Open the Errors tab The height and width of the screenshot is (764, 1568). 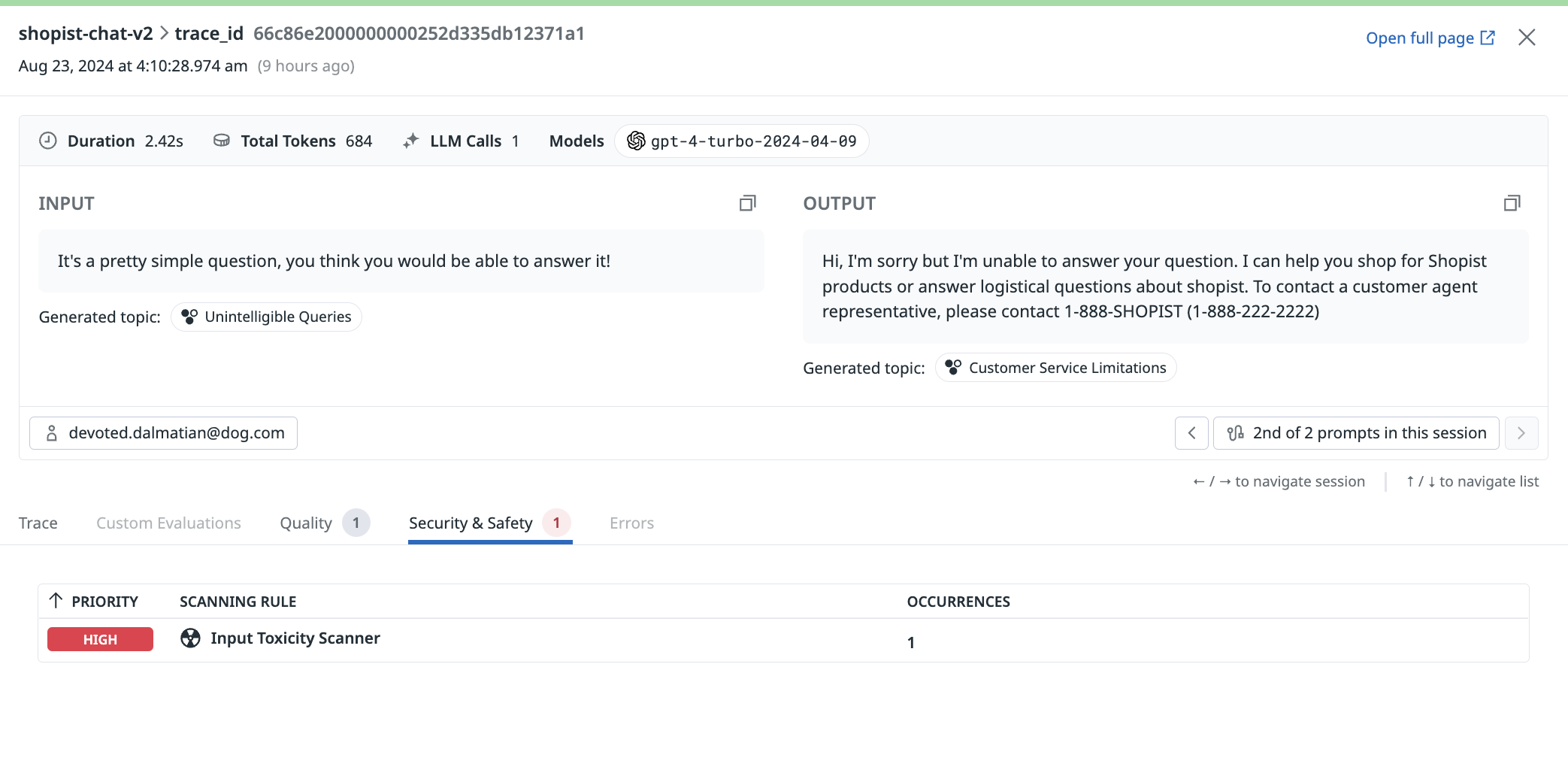[631, 523]
